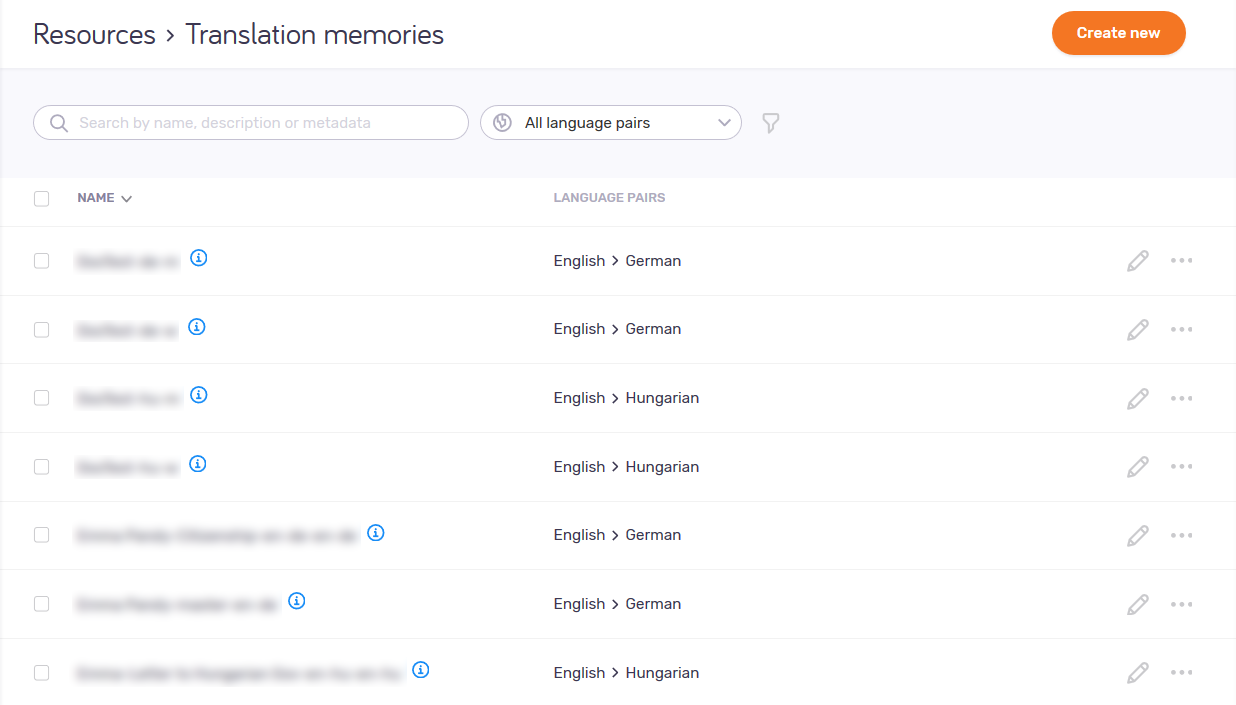The width and height of the screenshot is (1236, 705).
Task: Click the Language Pairs column header
Action: click(609, 198)
